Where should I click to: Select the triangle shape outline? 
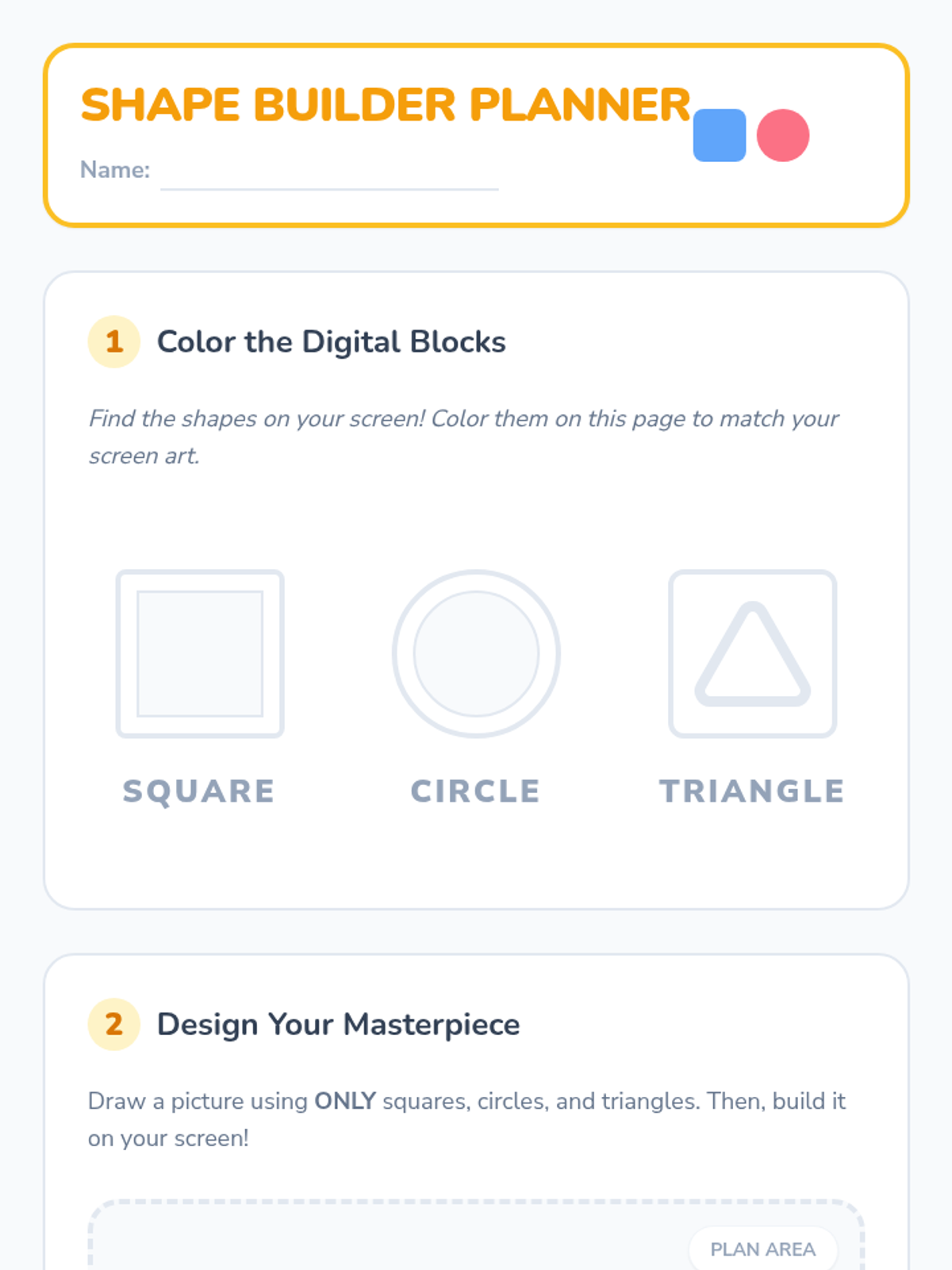click(x=752, y=654)
